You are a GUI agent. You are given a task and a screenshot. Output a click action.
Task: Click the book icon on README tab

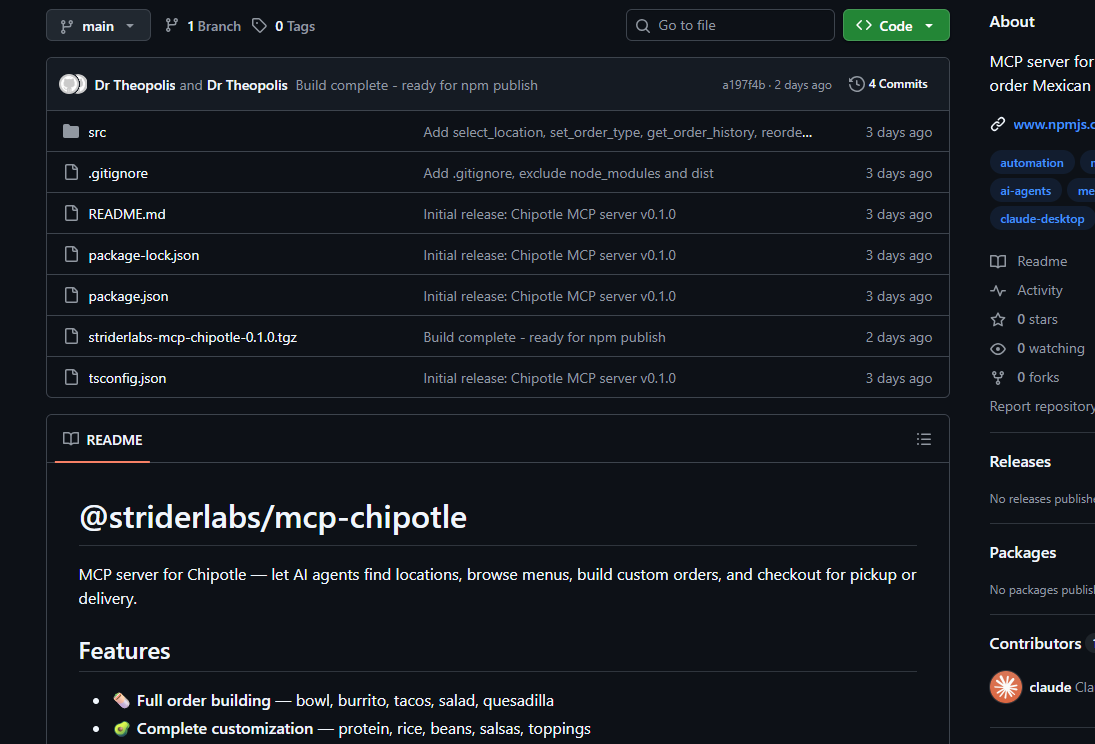pos(71,439)
